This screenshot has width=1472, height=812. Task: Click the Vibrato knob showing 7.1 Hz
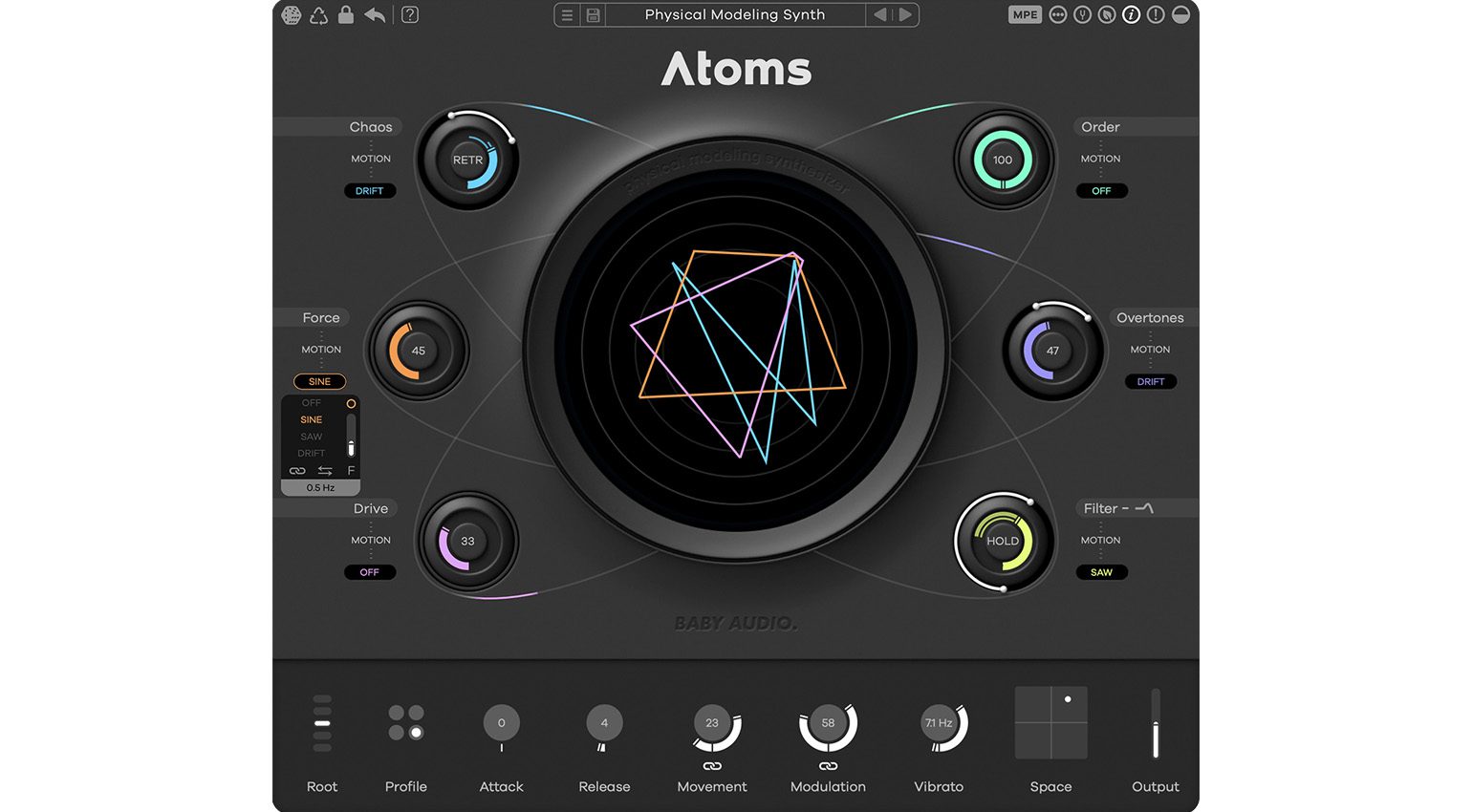pos(939,723)
